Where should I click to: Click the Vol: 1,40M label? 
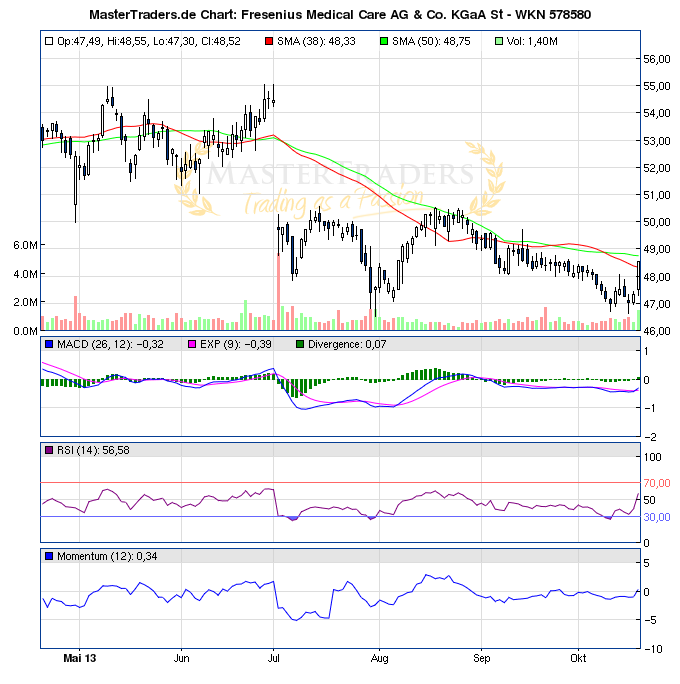532,41
